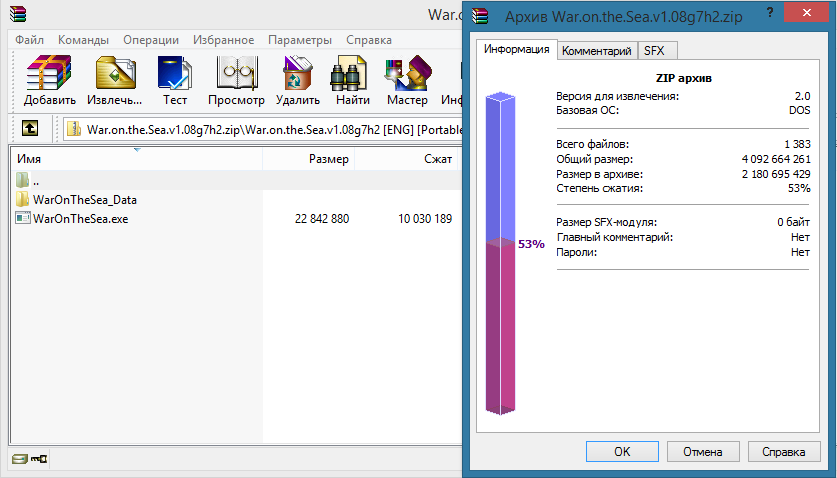Click archive size value 2 180 695 429

pyautogui.click(x=776, y=174)
